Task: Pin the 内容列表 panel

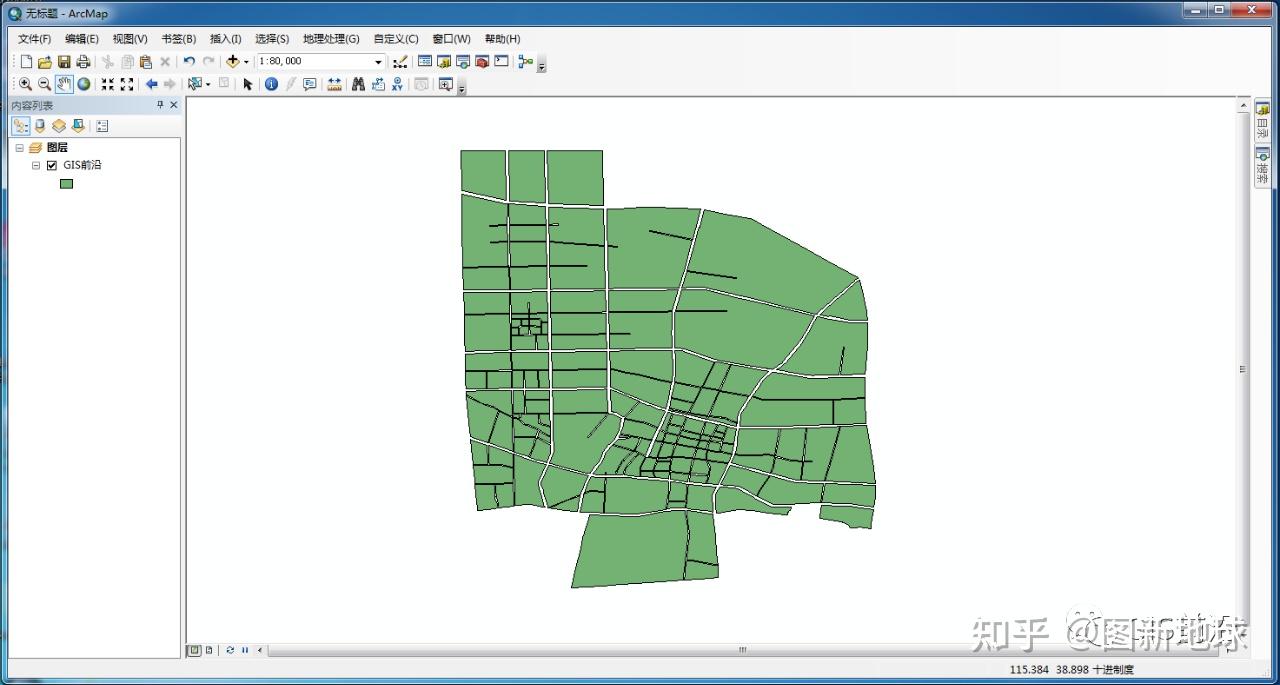Action: click(x=160, y=105)
